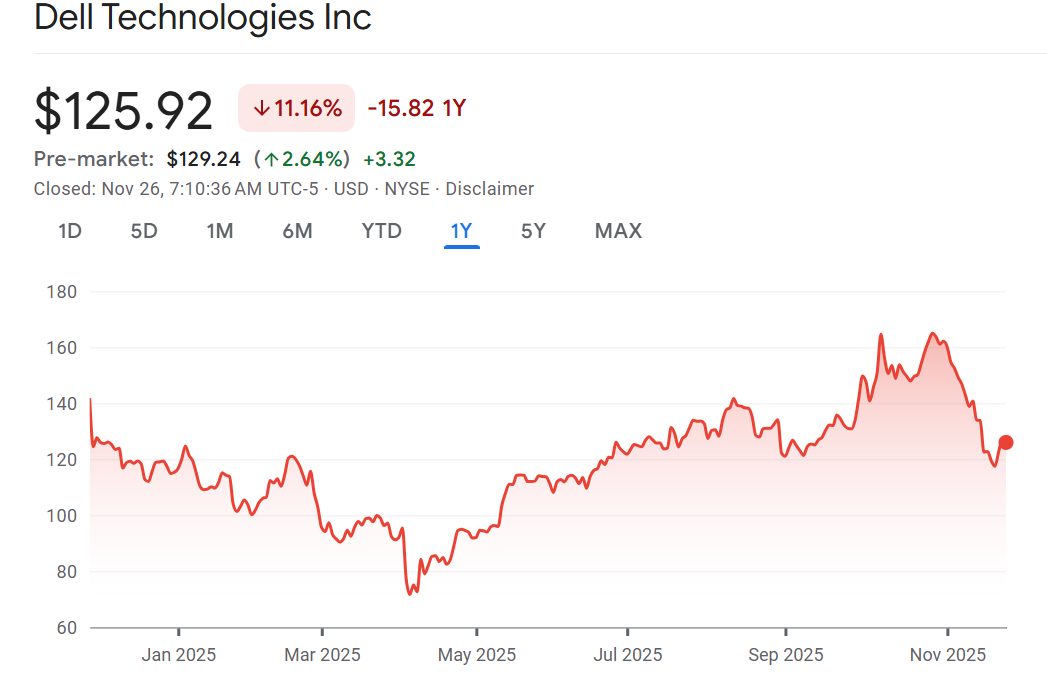Click the pre-market $129.24 price
The height and width of the screenshot is (696, 1047).
(204, 158)
